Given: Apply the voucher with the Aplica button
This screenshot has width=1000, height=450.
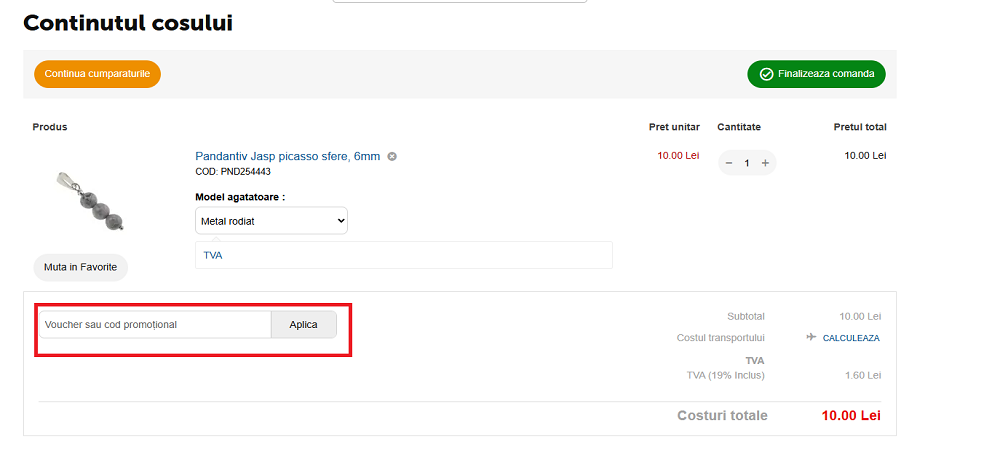Looking at the screenshot, I should tap(303, 324).
